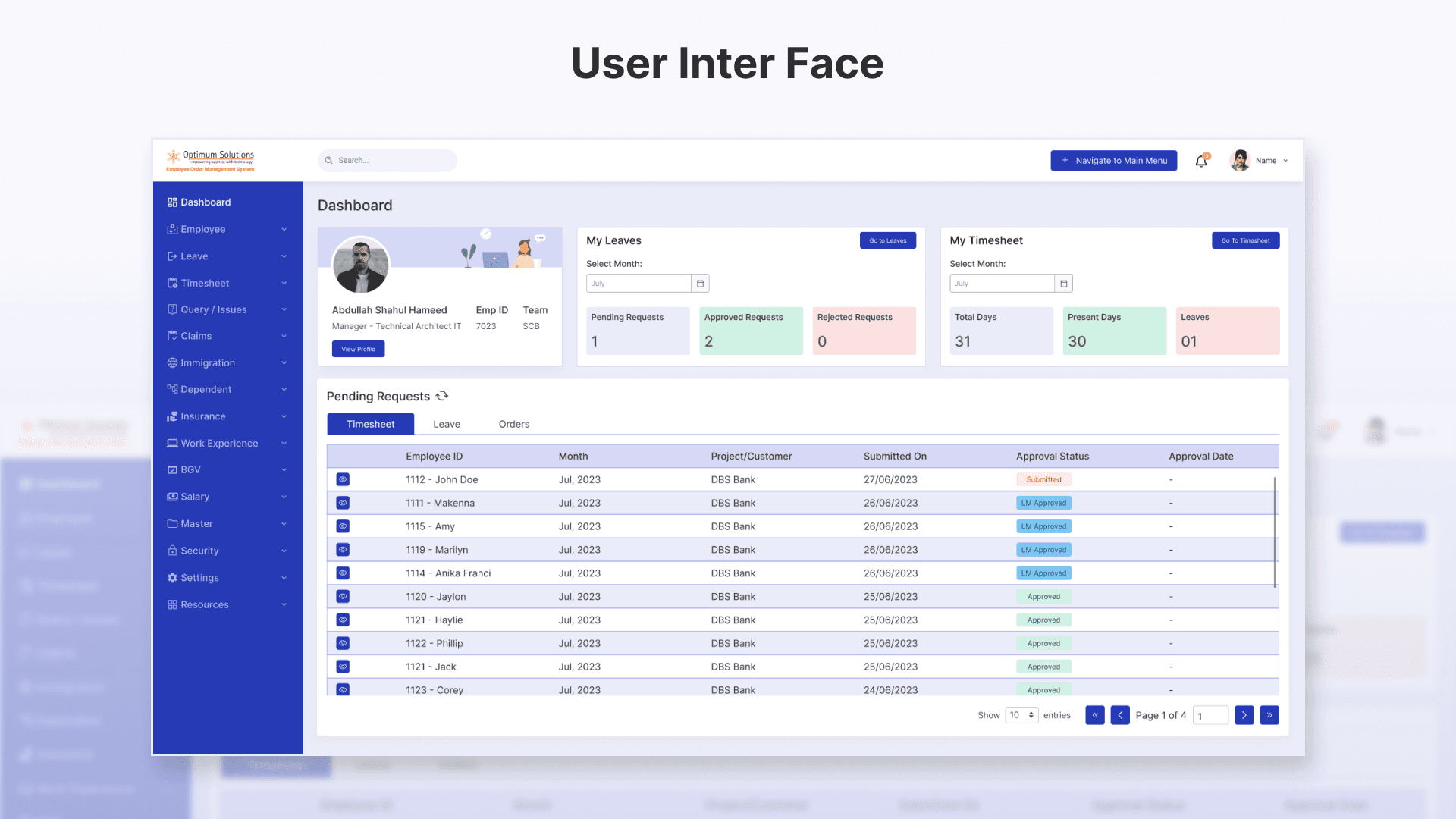View John Doe's timesheet via eye icon
The height and width of the screenshot is (819, 1456).
click(343, 479)
